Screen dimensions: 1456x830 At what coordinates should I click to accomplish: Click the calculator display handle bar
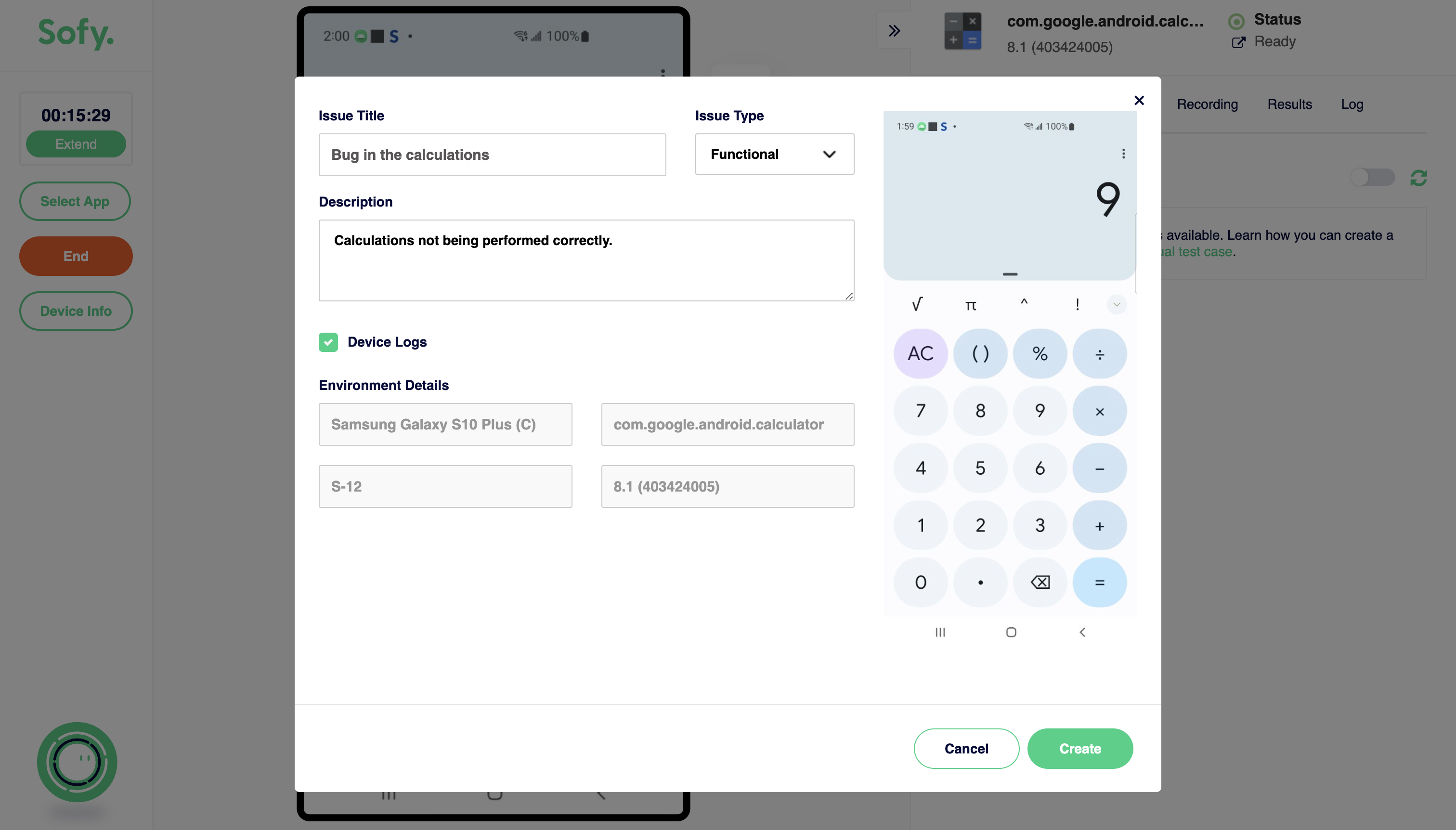click(1010, 274)
